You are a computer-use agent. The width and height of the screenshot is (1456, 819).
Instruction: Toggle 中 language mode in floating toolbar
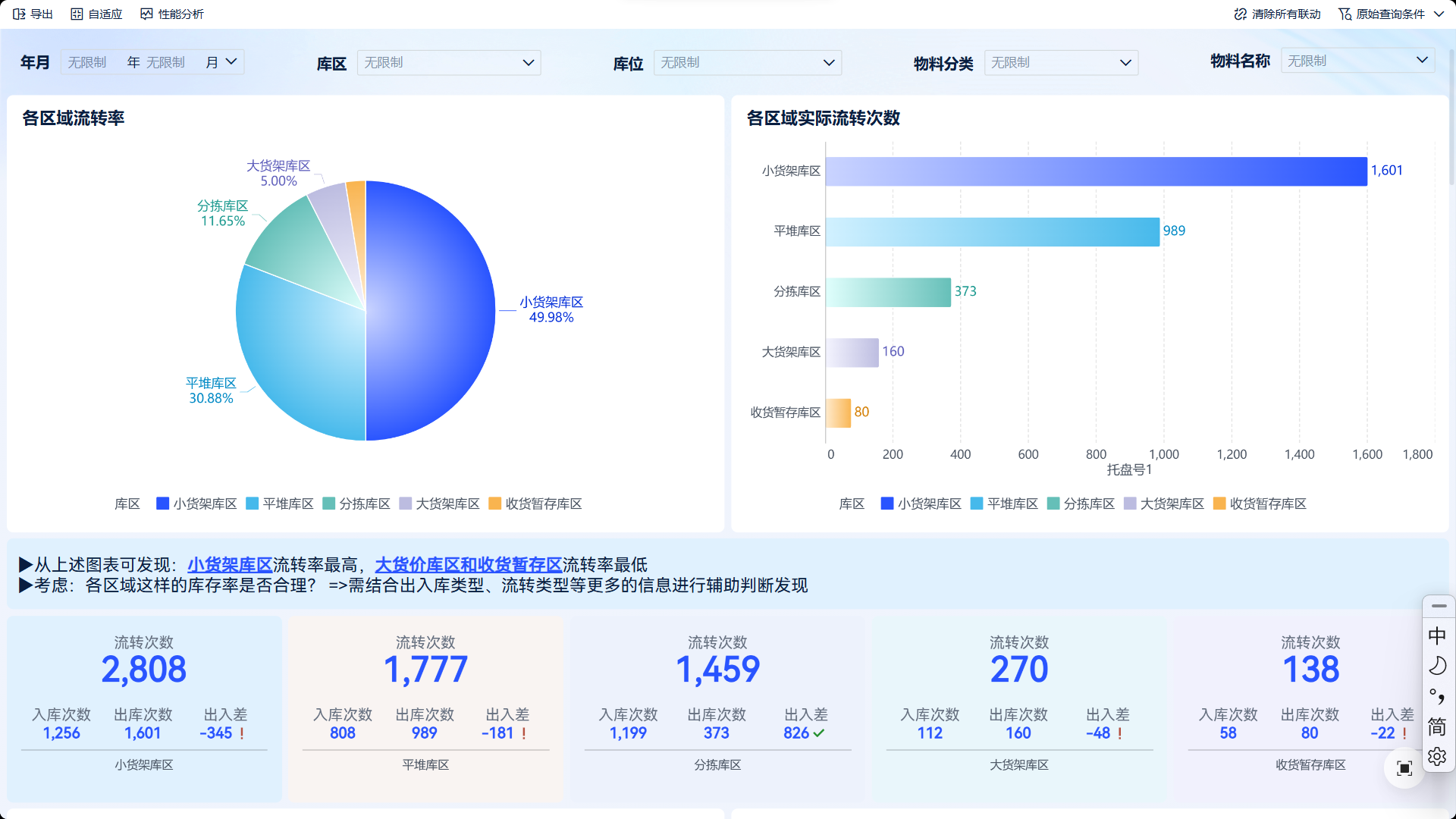1437,635
